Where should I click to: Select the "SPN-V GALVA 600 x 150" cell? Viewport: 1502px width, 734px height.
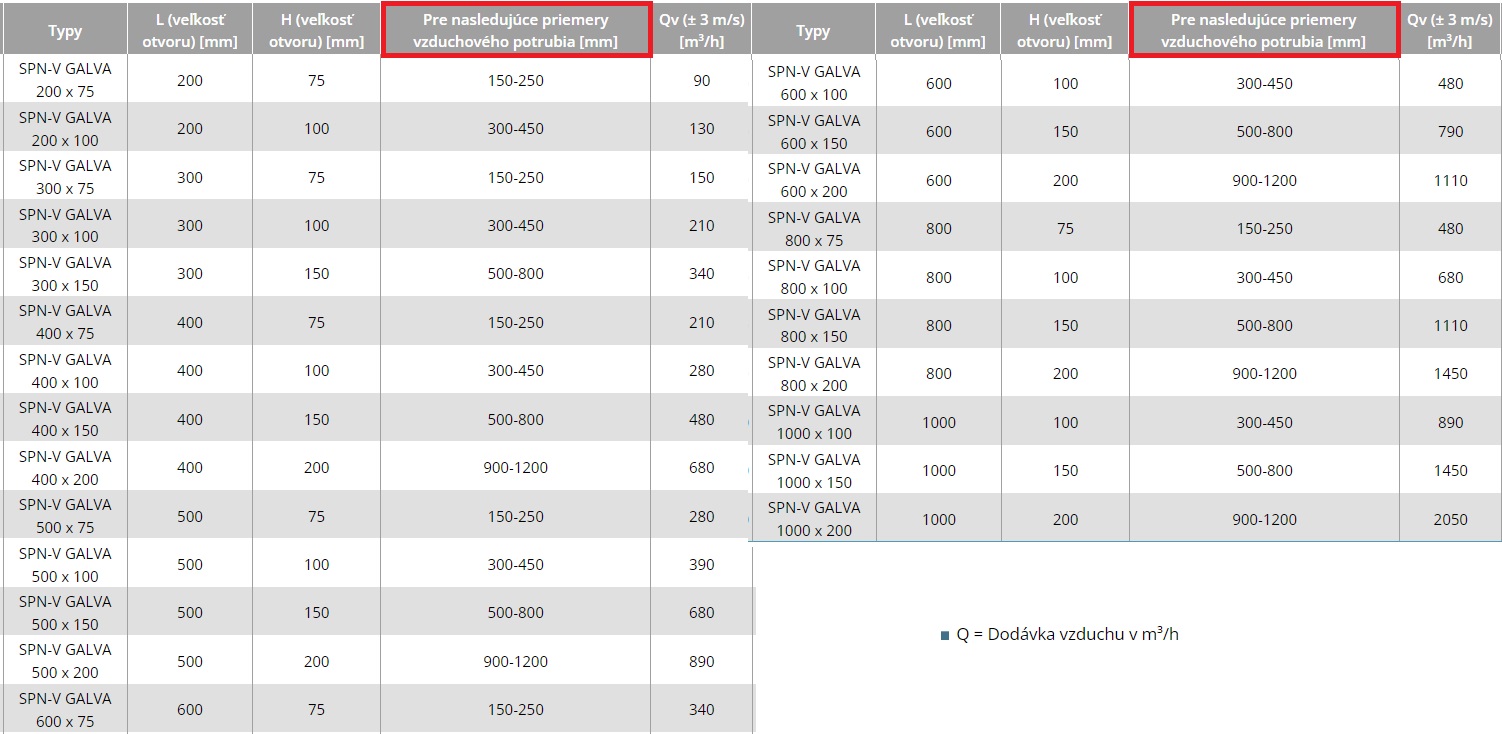[x=813, y=131]
